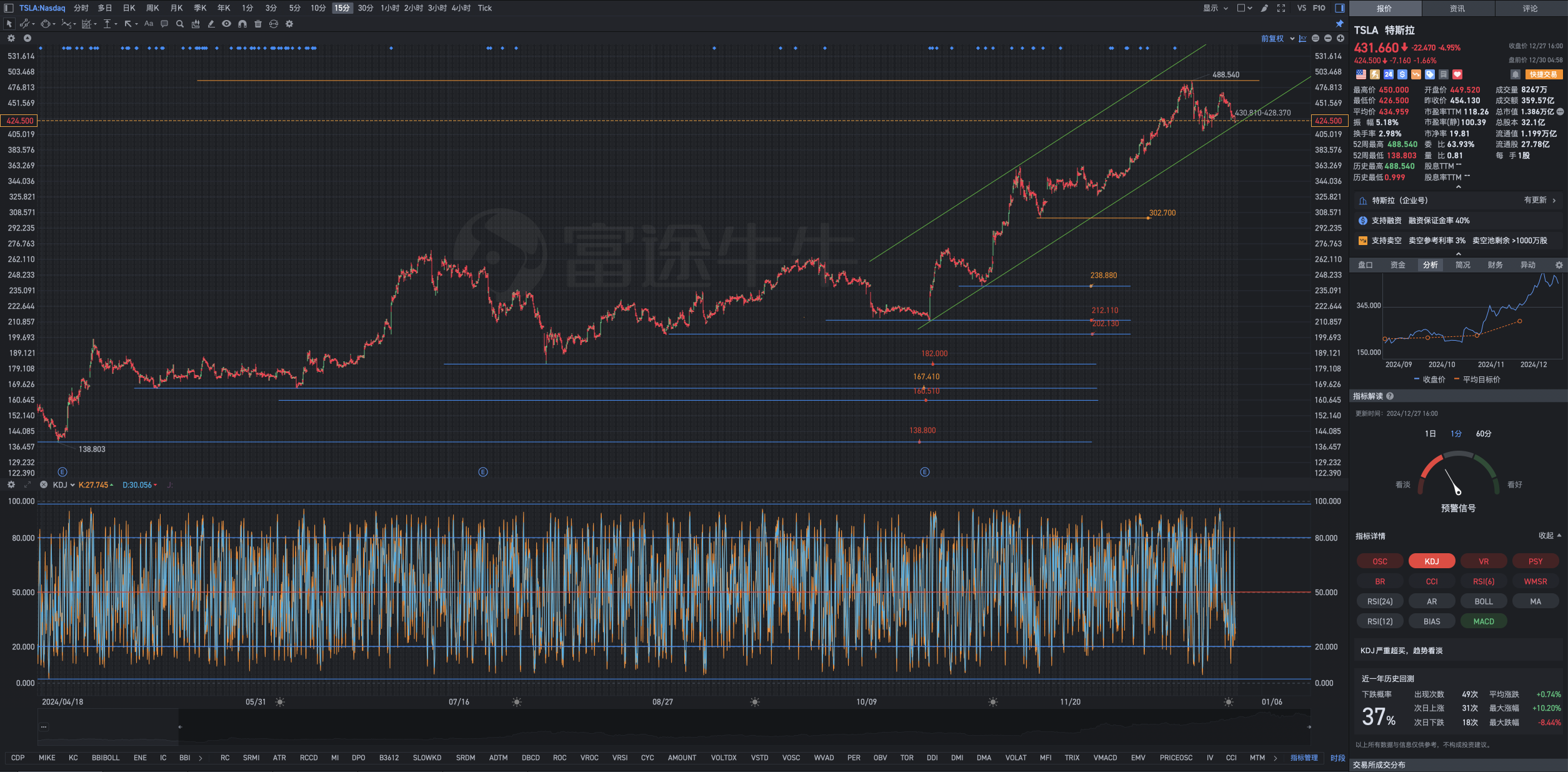This screenshot has width=1568, height=772.
Task: Show more indicators with right chevron after BBI
Action: point(201,758)
